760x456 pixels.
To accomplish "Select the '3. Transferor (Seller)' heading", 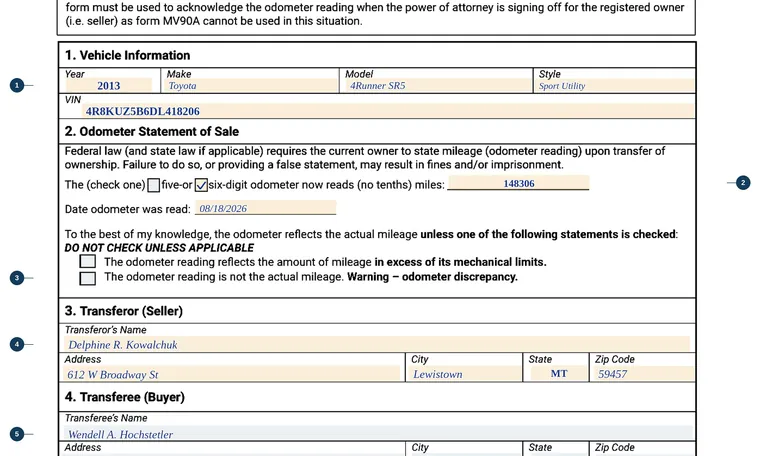I will (x=124, y=311).
